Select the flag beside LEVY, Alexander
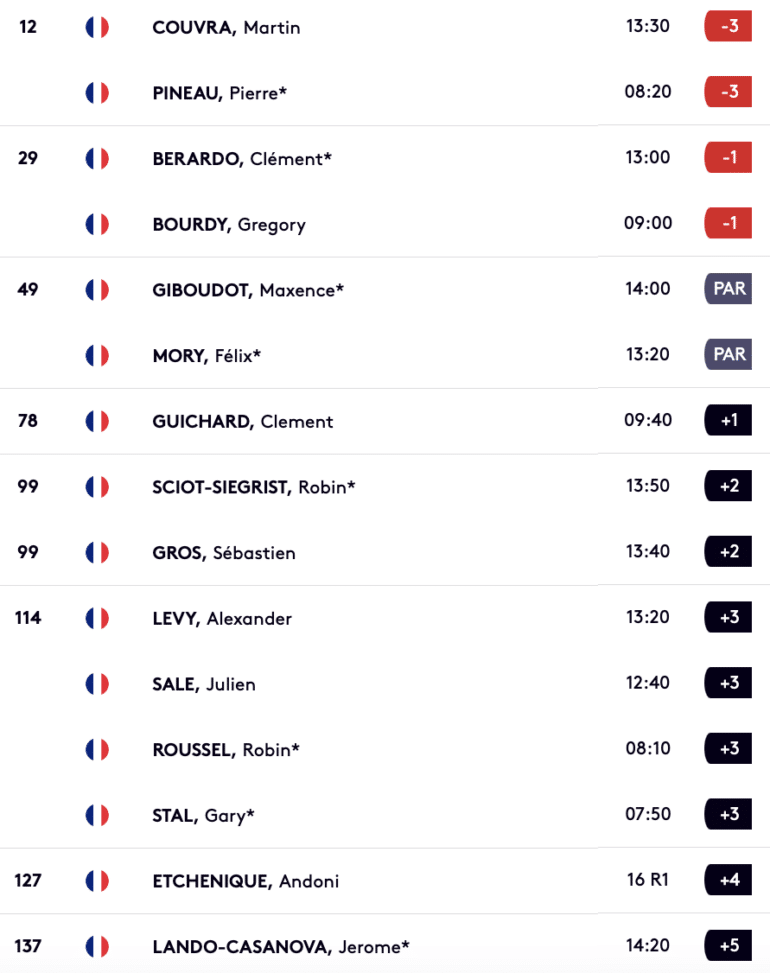The width and height of the screenshot is (770, 973). tap(97, 619)
